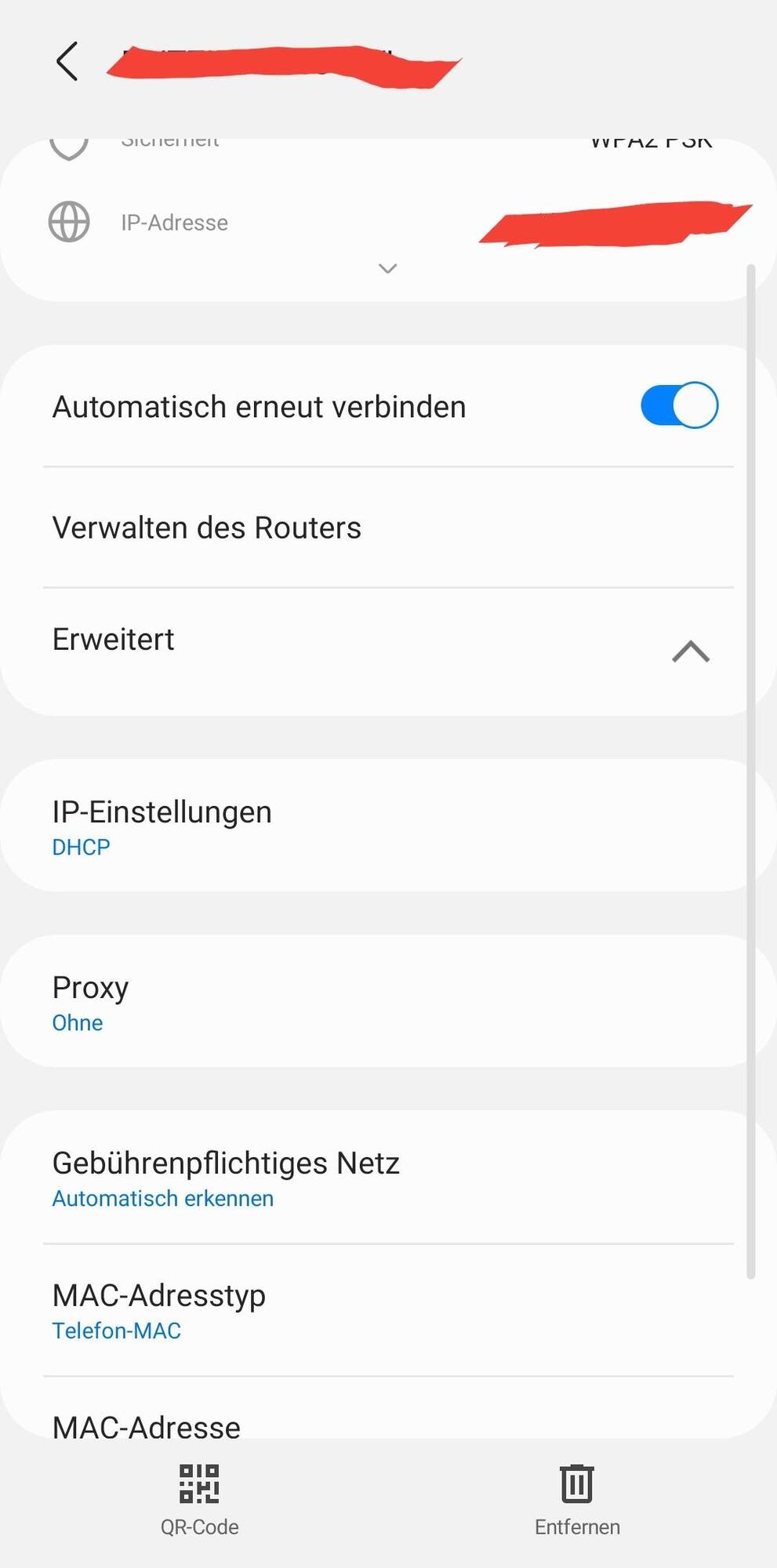
Task: Expand network details with small down chevron
Action: [x=387, y=269]
